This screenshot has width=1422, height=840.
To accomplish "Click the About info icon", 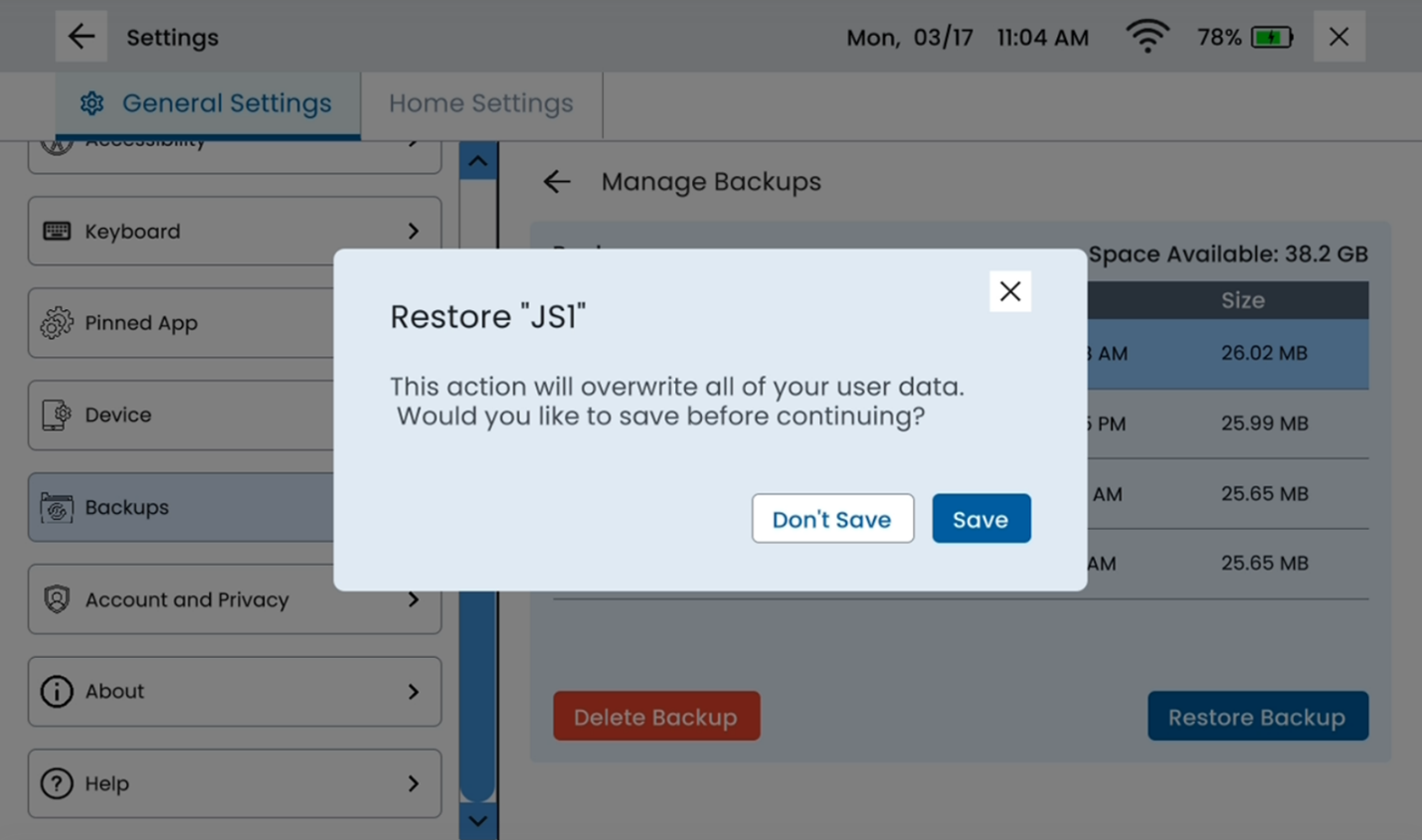I will coord(57,692).
